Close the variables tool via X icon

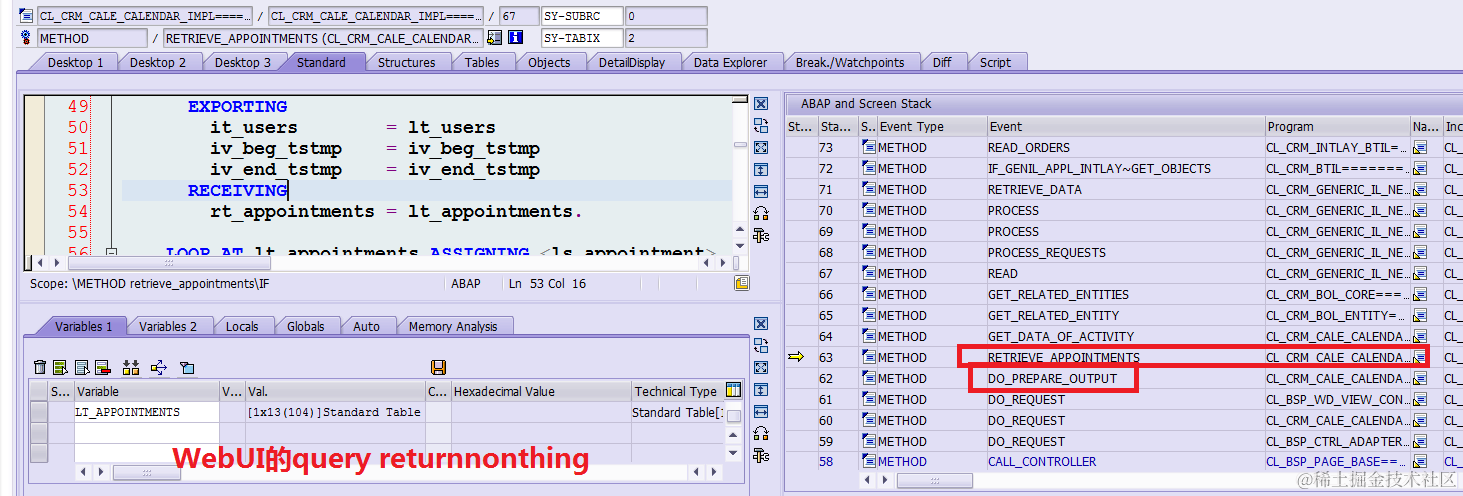[x=761, y=324]
